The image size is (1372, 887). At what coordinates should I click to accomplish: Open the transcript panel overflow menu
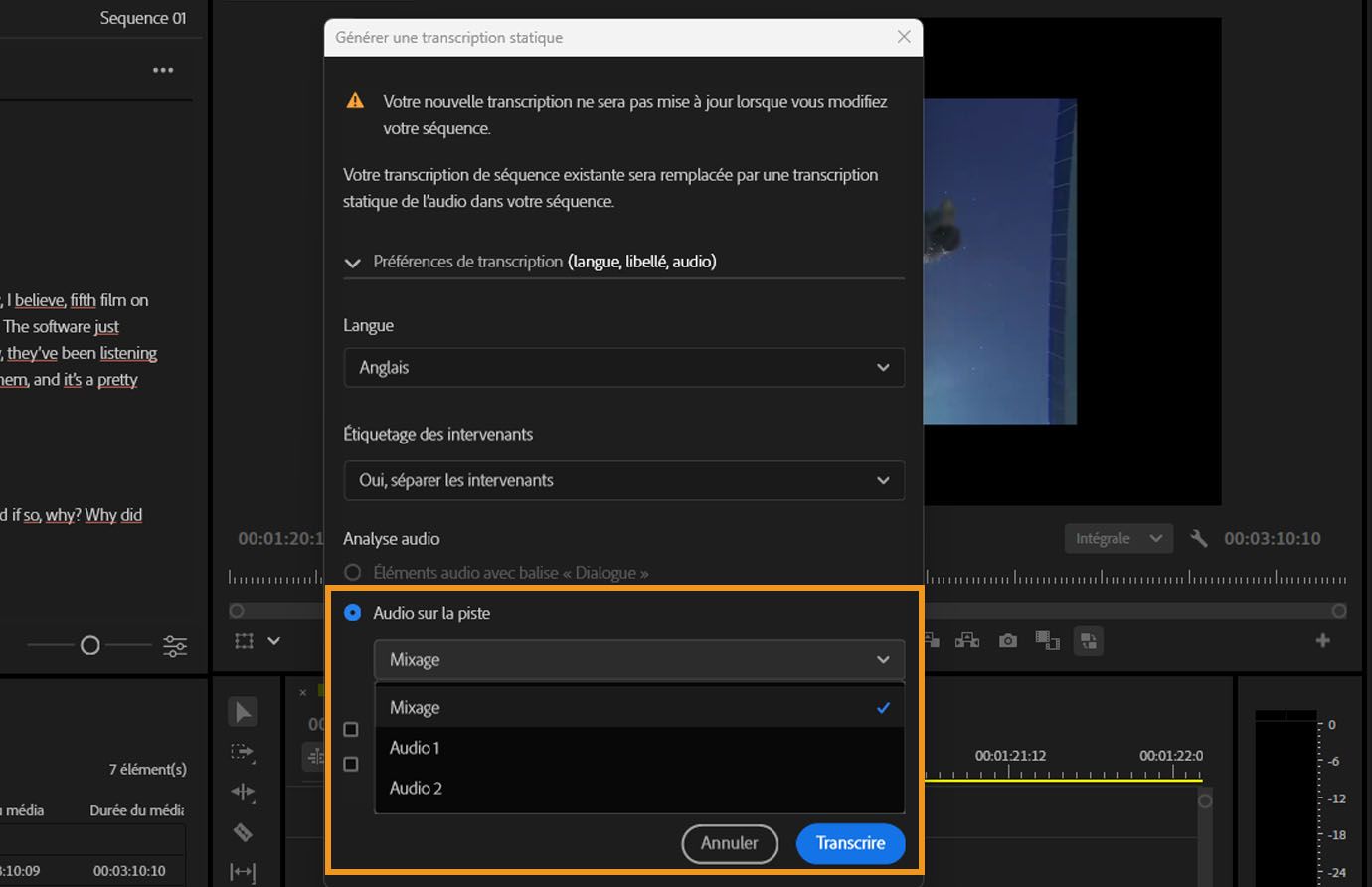(x=163, y=69)
